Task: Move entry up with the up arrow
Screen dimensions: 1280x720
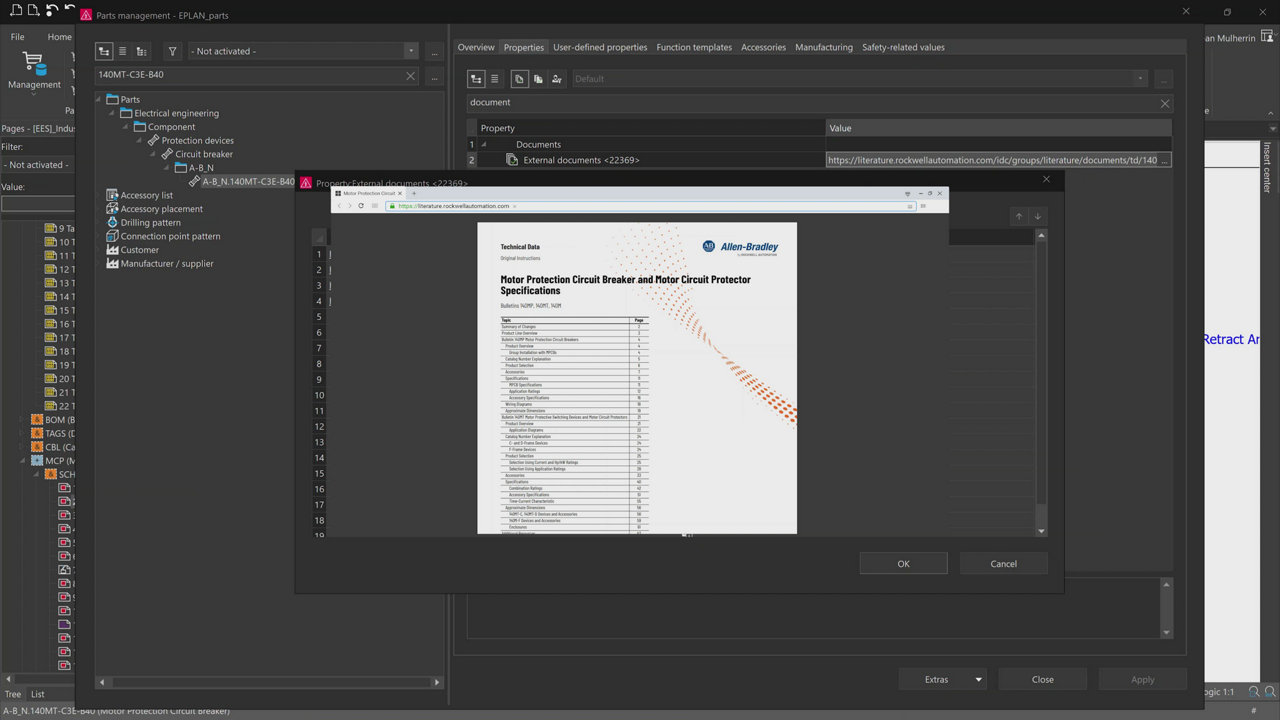Action: pos(1019,216)
